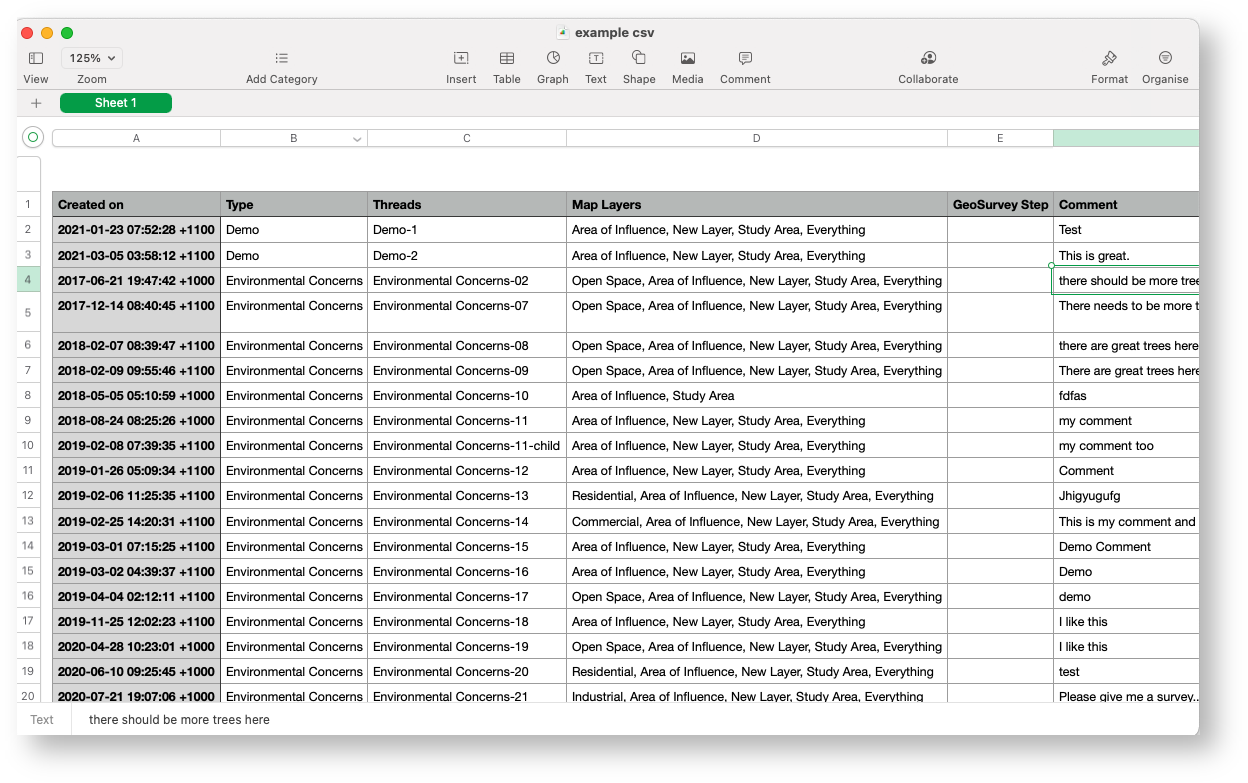1248x783 pixels.
Task: Toggle the Organise panel
Action: pos(1165,58)
